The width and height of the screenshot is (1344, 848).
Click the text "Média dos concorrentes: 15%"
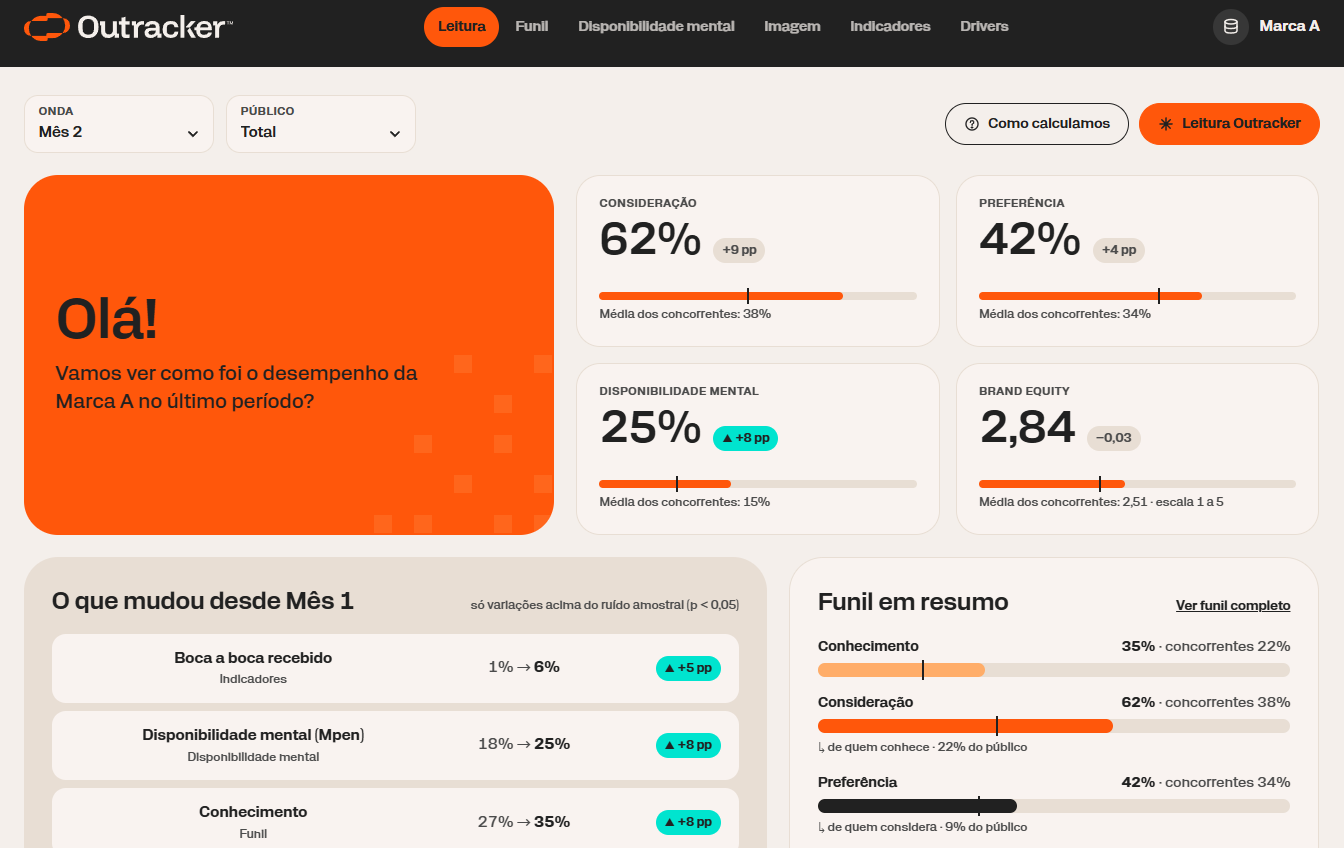[x=685, y=502]
